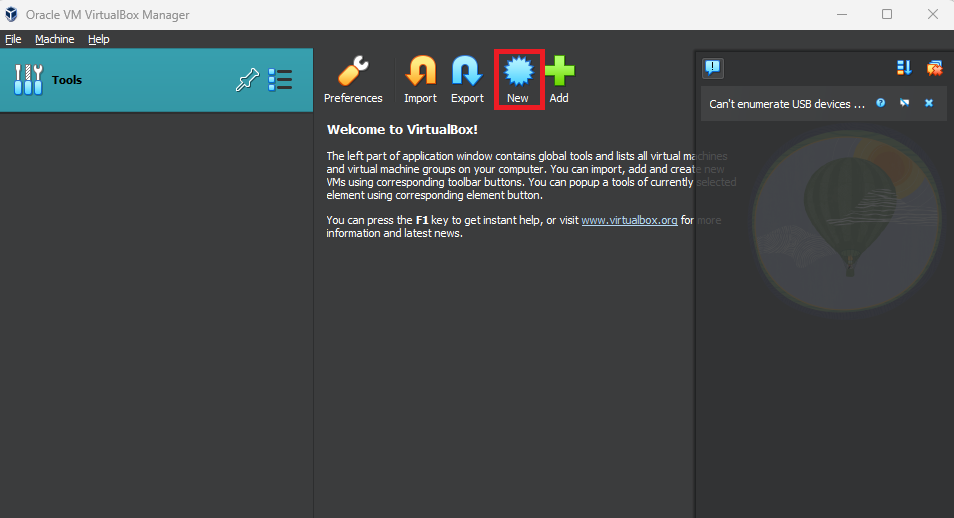Open the Preferences wrench tool
954x518 pixels.
pos(353,80)
